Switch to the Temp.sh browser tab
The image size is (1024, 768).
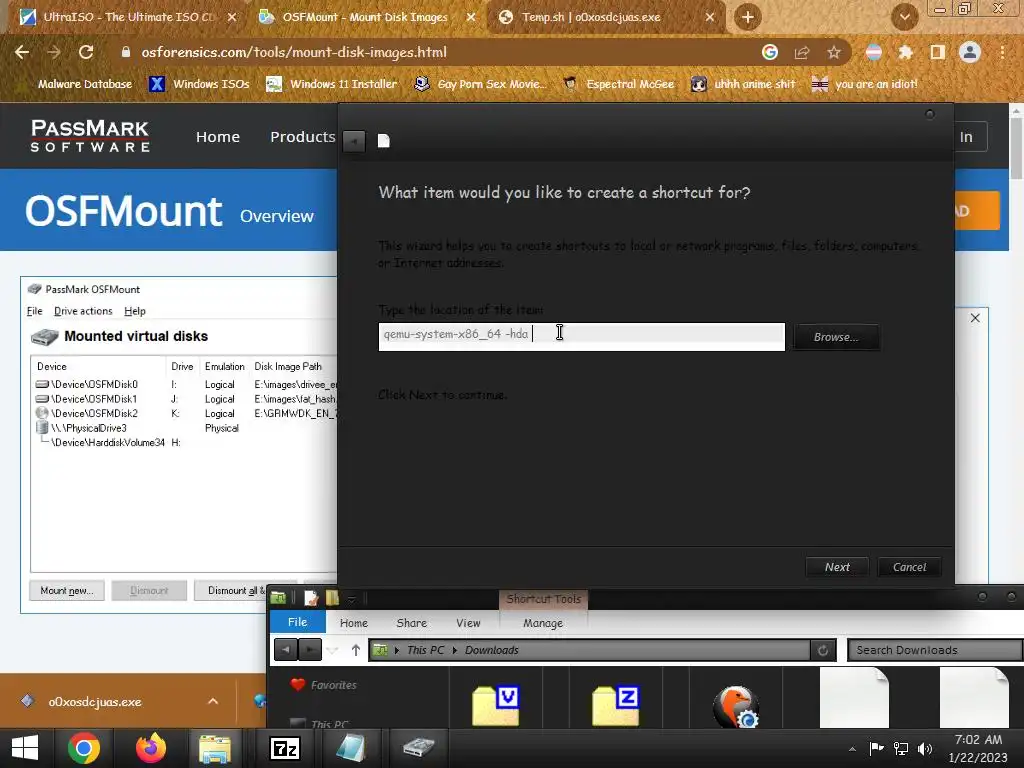tap(591, 17)
